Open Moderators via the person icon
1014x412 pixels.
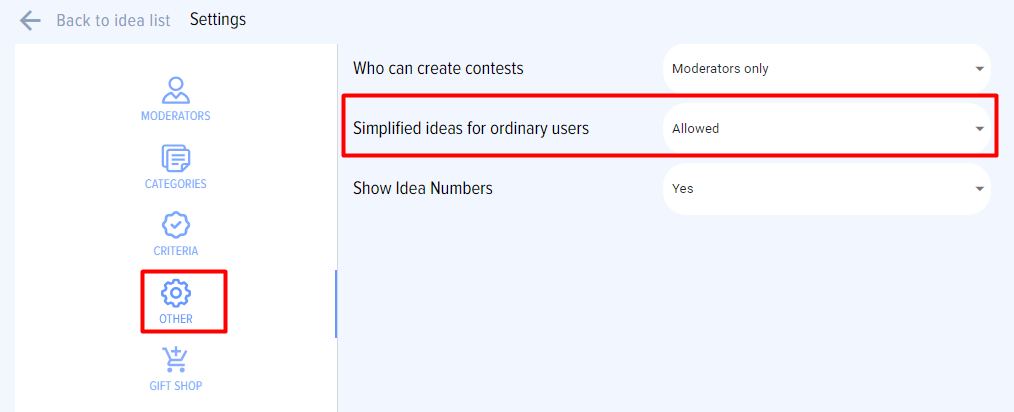point(175,90)
